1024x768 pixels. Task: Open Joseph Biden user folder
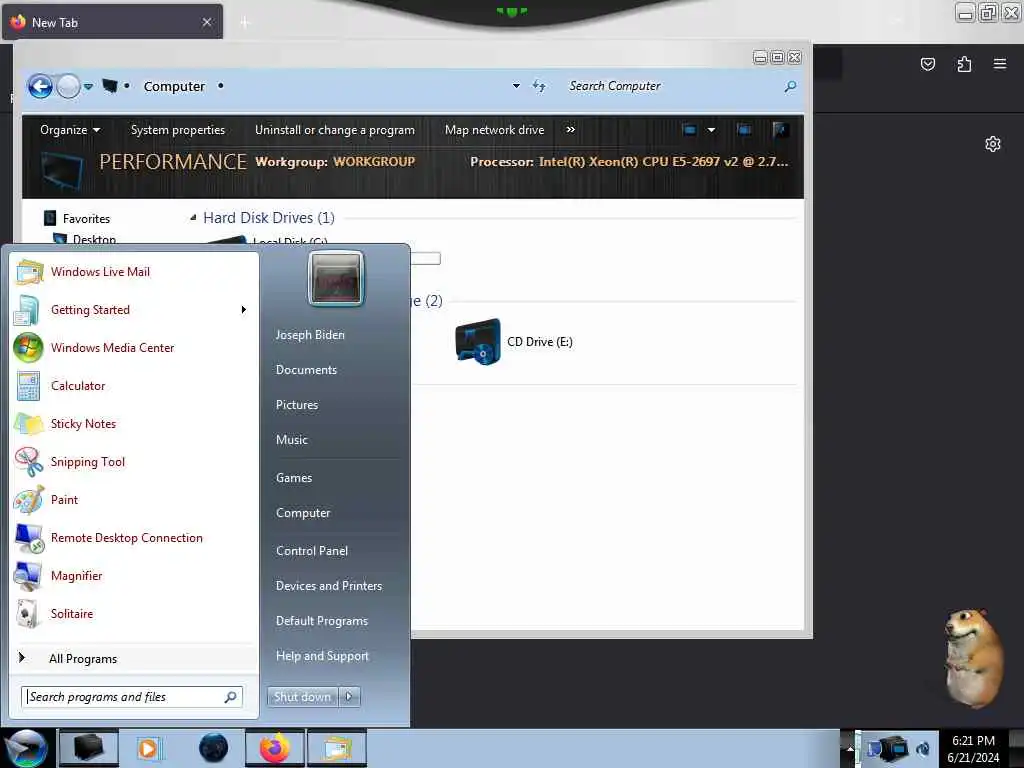[x=310, y=334]
